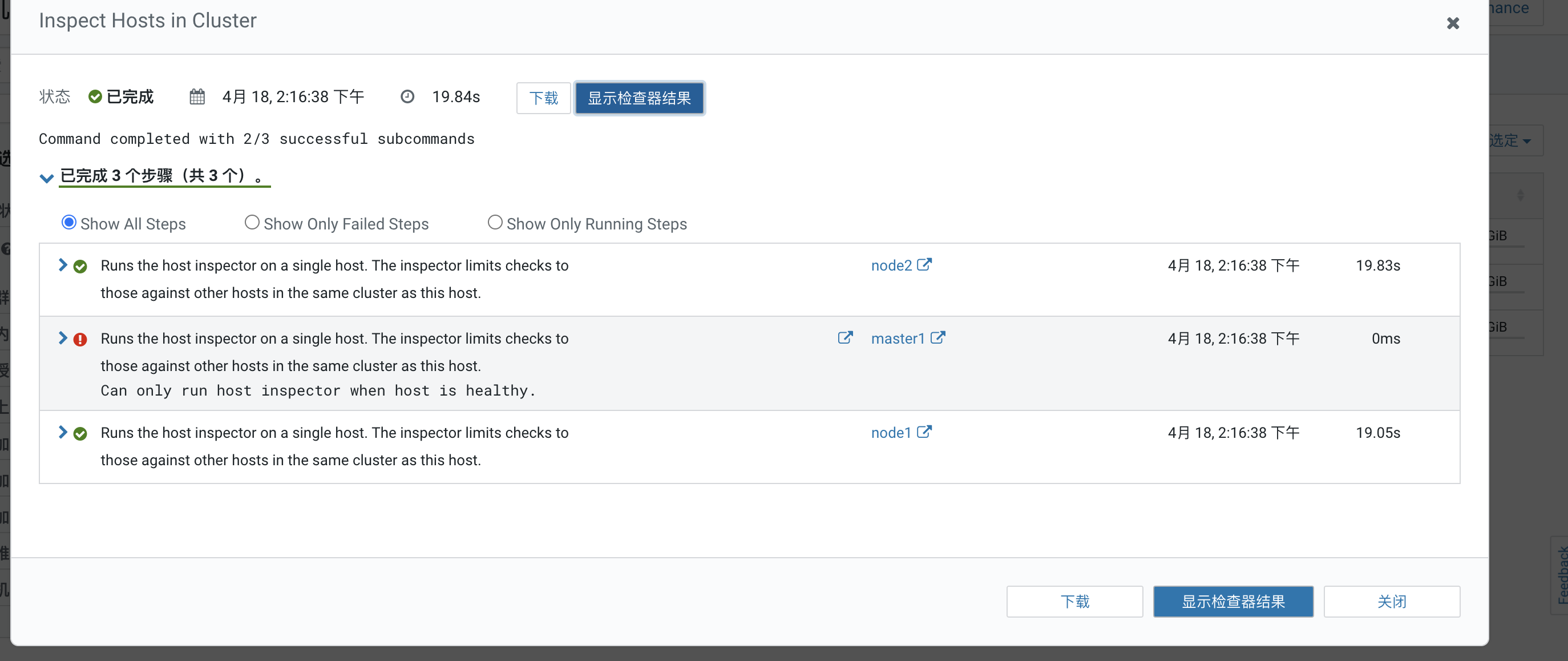This screenshot has width=1568, height=661.
Task: Click the bottom 显示检查器结果 button
Action: tap(1233, 602)
